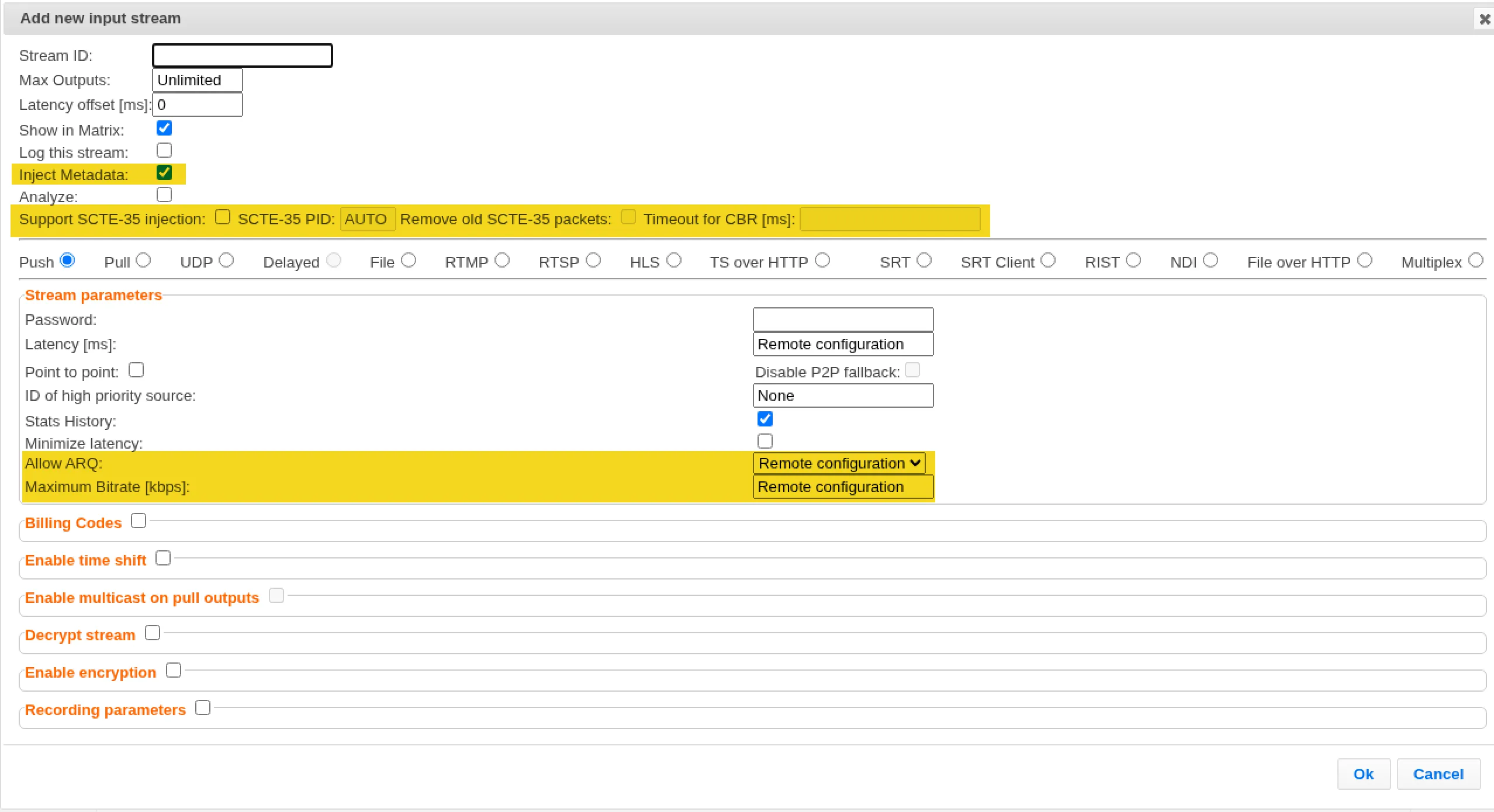Expand Enable encryption section
1494x812 pixels.
(174, 670)
